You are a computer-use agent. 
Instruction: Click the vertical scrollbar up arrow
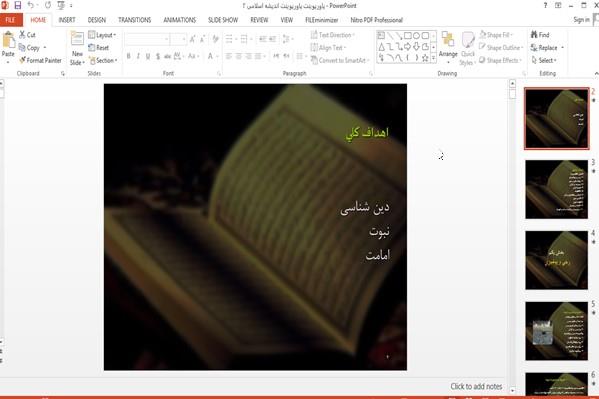513,83
